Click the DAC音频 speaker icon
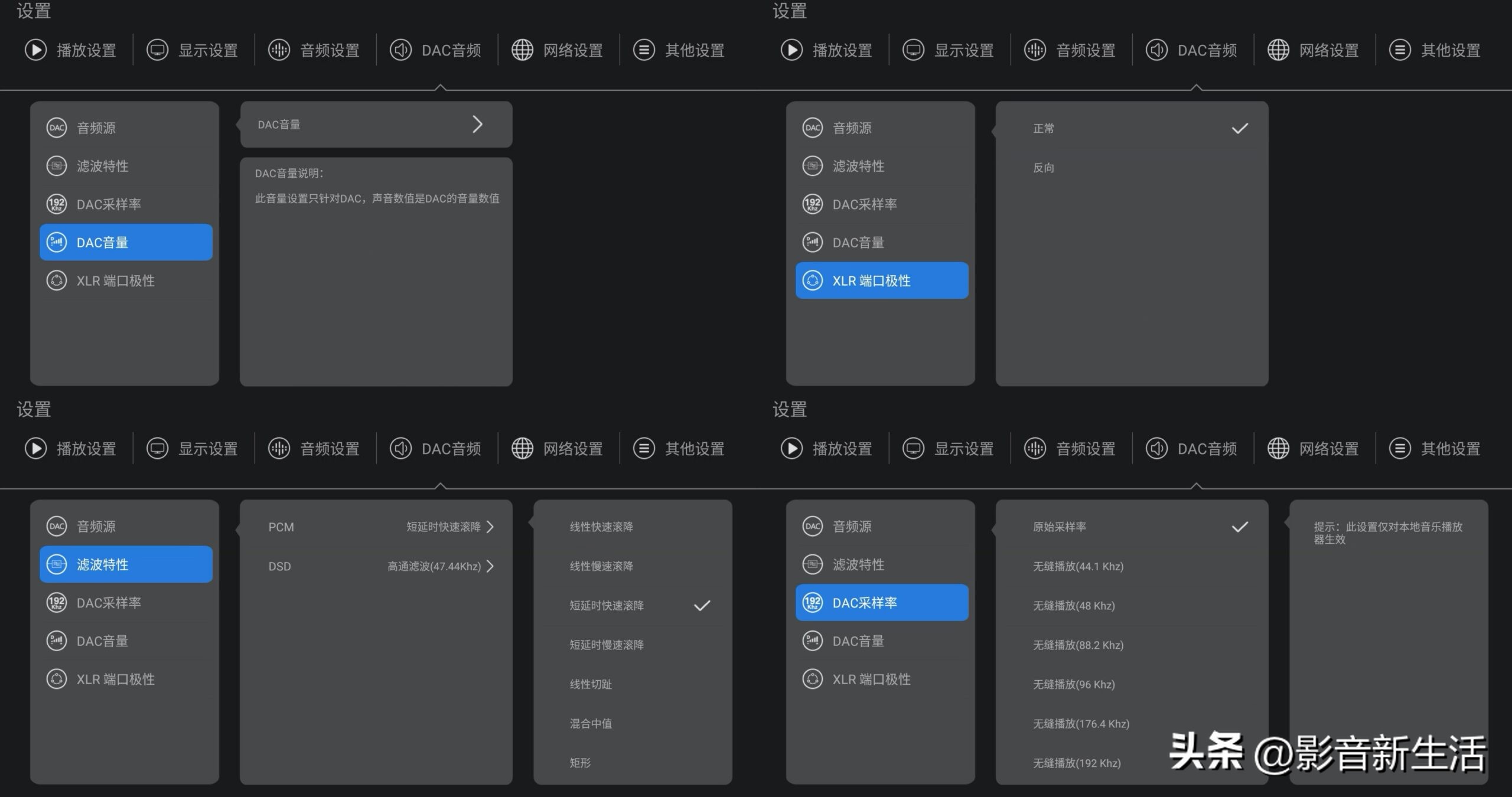Viewport: 1512px width, 797px height. (x=402, y=50)
